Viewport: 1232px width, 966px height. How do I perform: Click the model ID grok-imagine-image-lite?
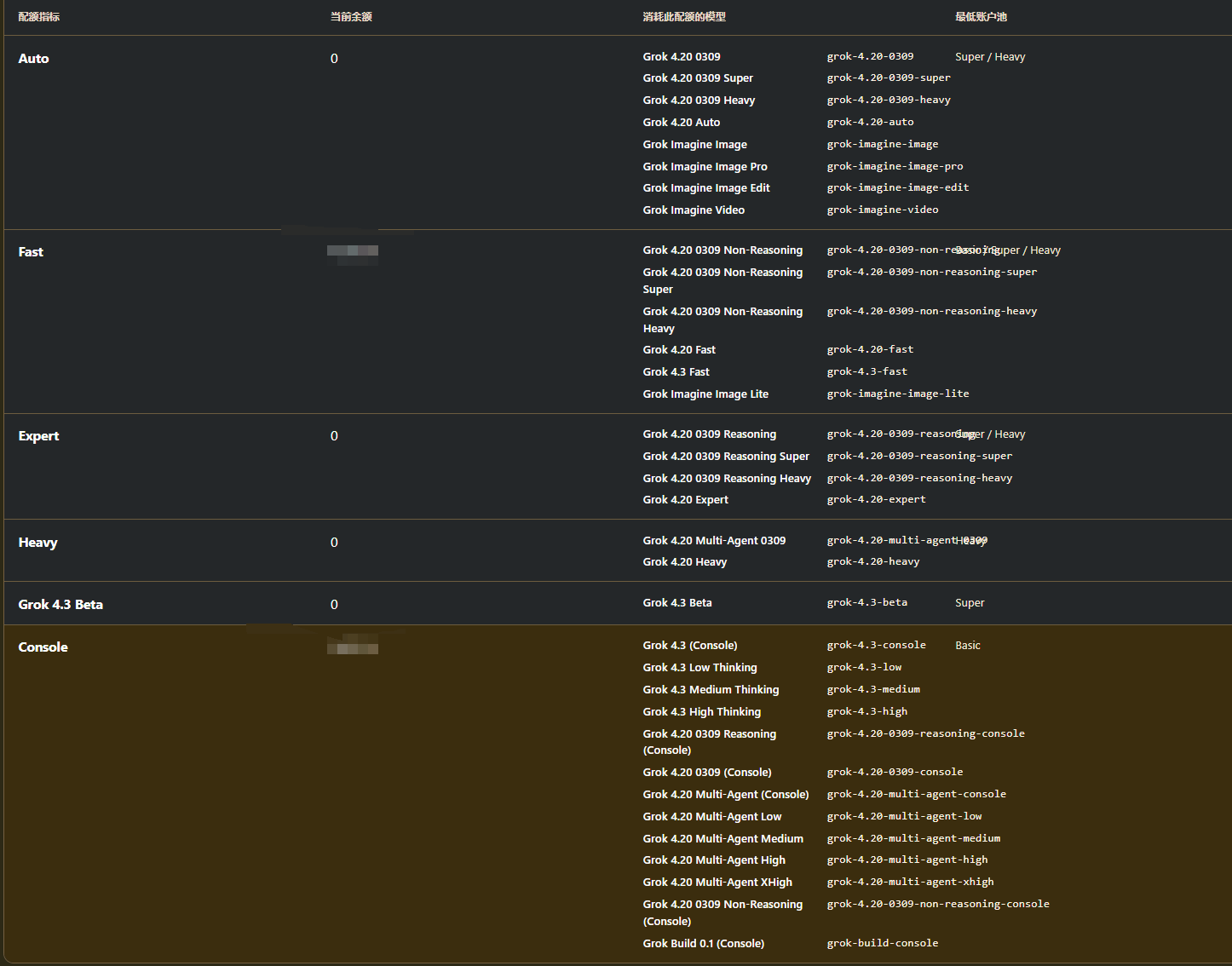[x=898, y=394]
